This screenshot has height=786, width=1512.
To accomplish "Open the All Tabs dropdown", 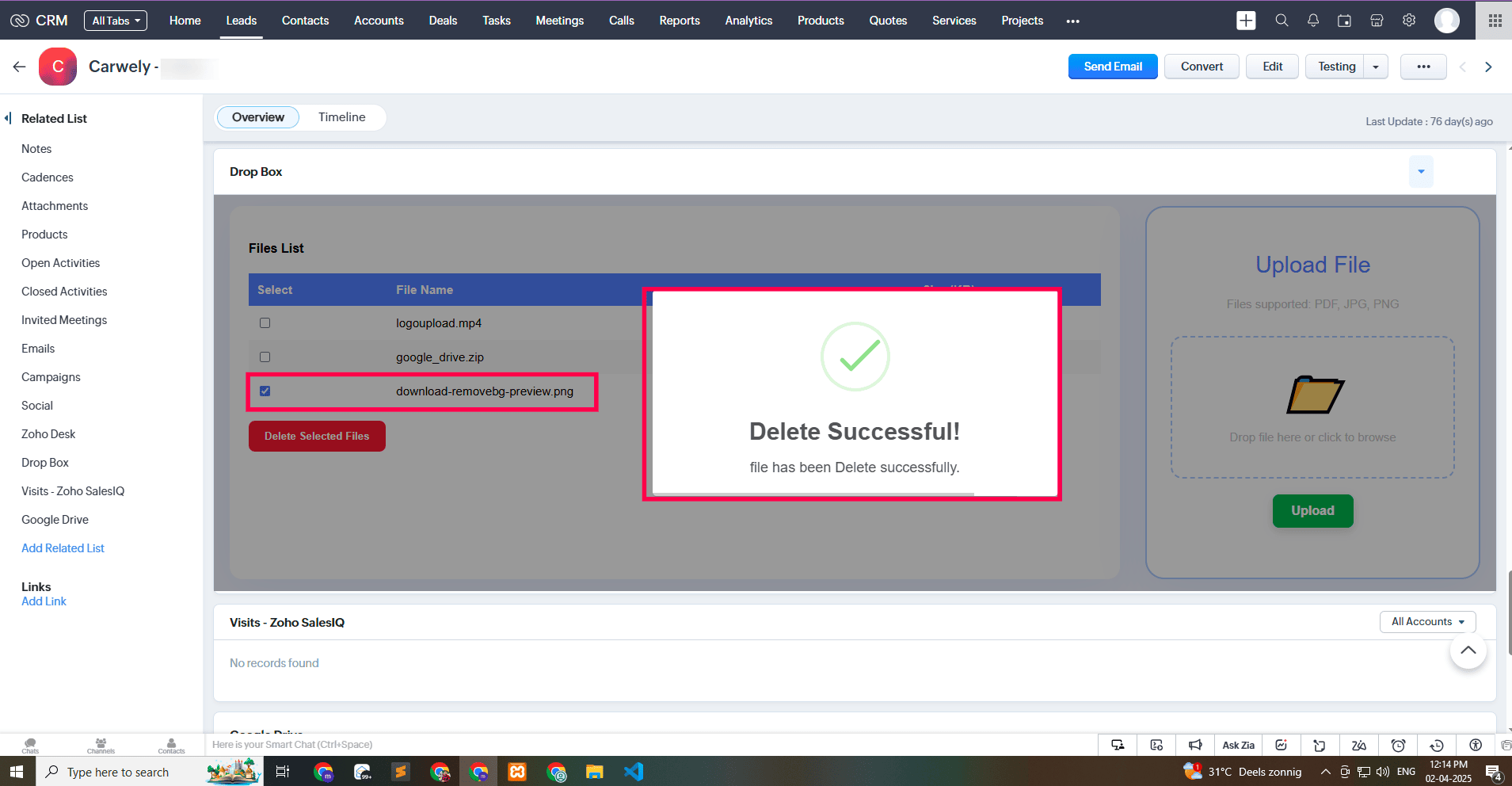I will (116, 21).
